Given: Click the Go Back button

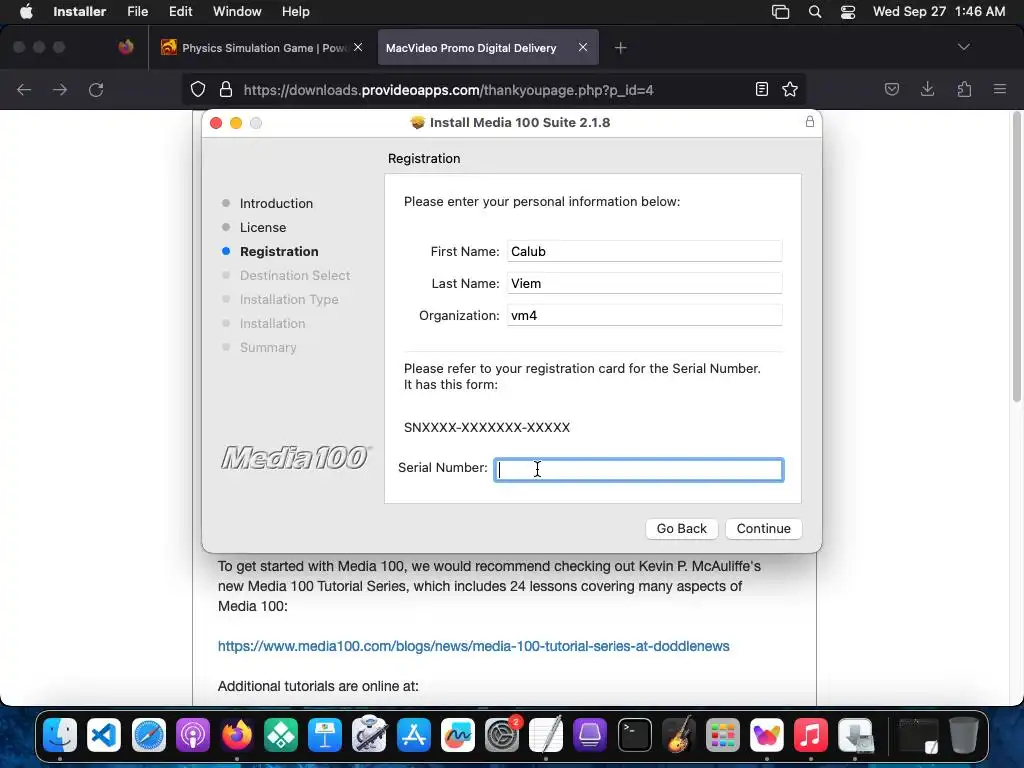Looking at the screenshot, I should tap(681, 528).
